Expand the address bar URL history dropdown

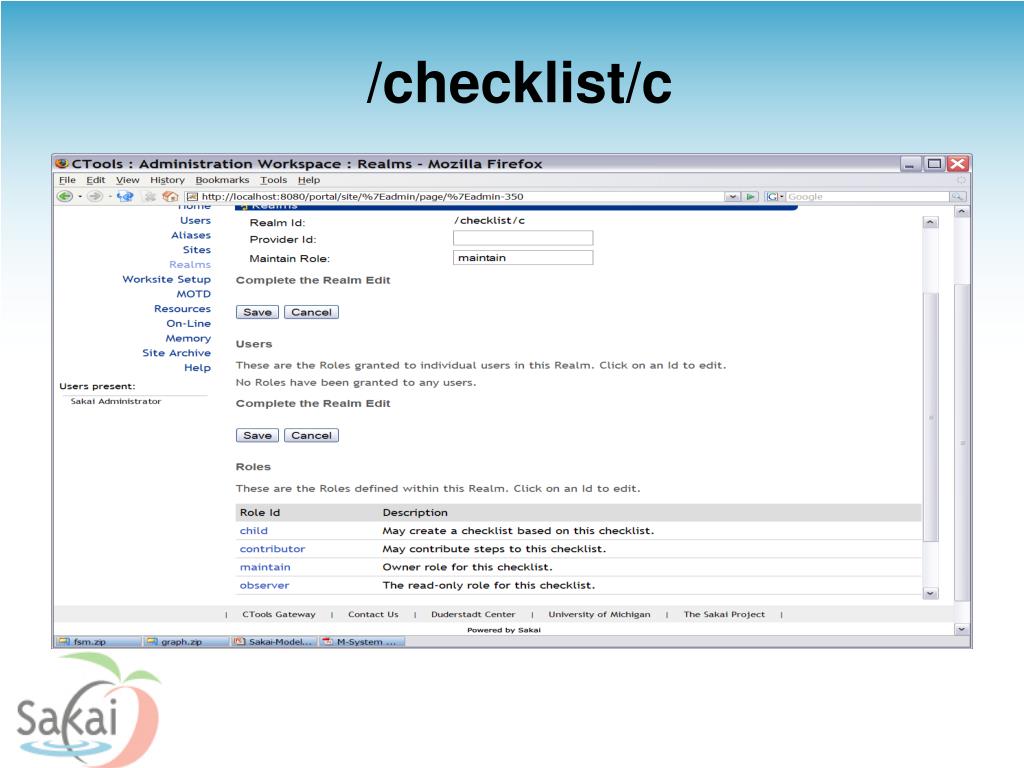[733, 197]
